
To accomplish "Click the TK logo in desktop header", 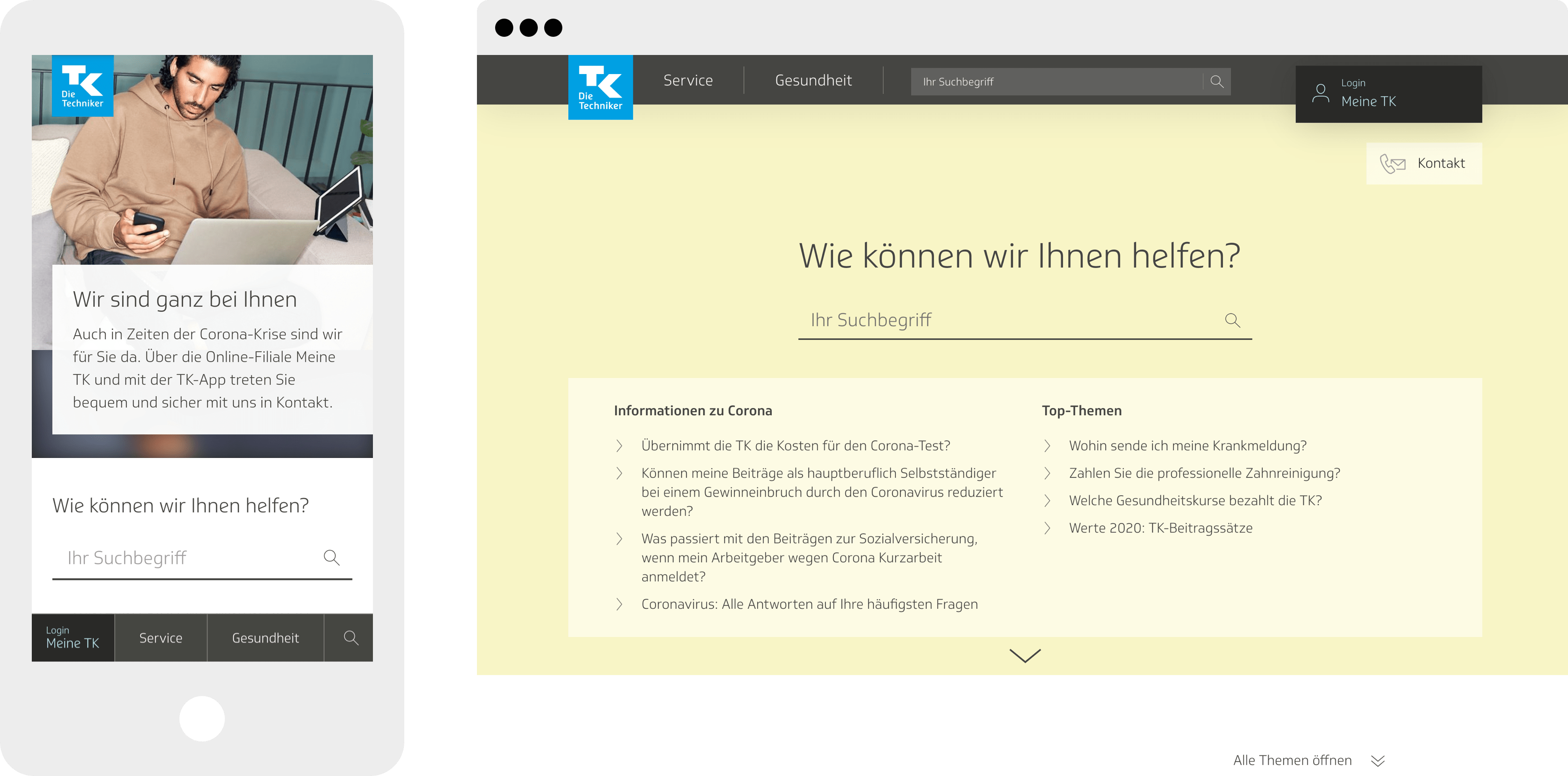I will click(x=600, y=87).
